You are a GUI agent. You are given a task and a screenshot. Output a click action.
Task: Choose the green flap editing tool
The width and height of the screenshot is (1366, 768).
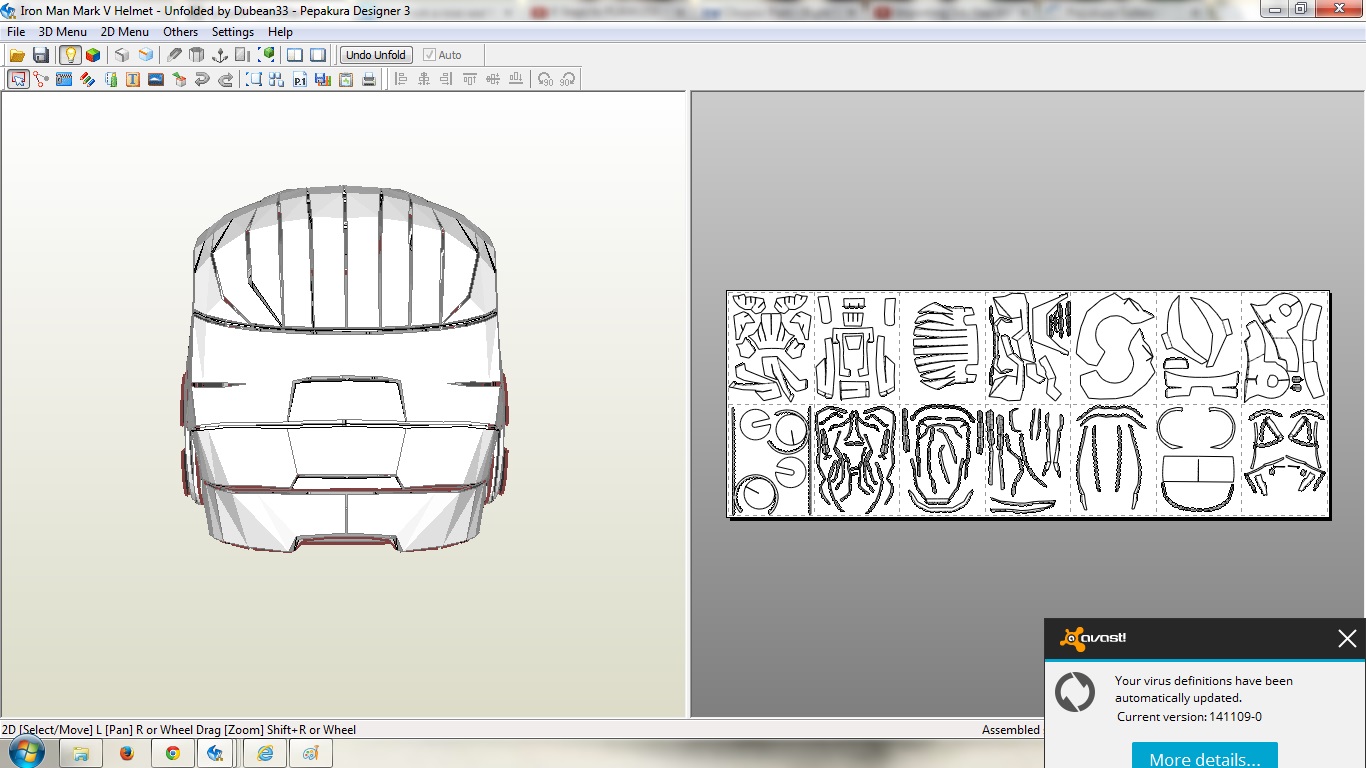pyautogui.click(x=110, y=79)
